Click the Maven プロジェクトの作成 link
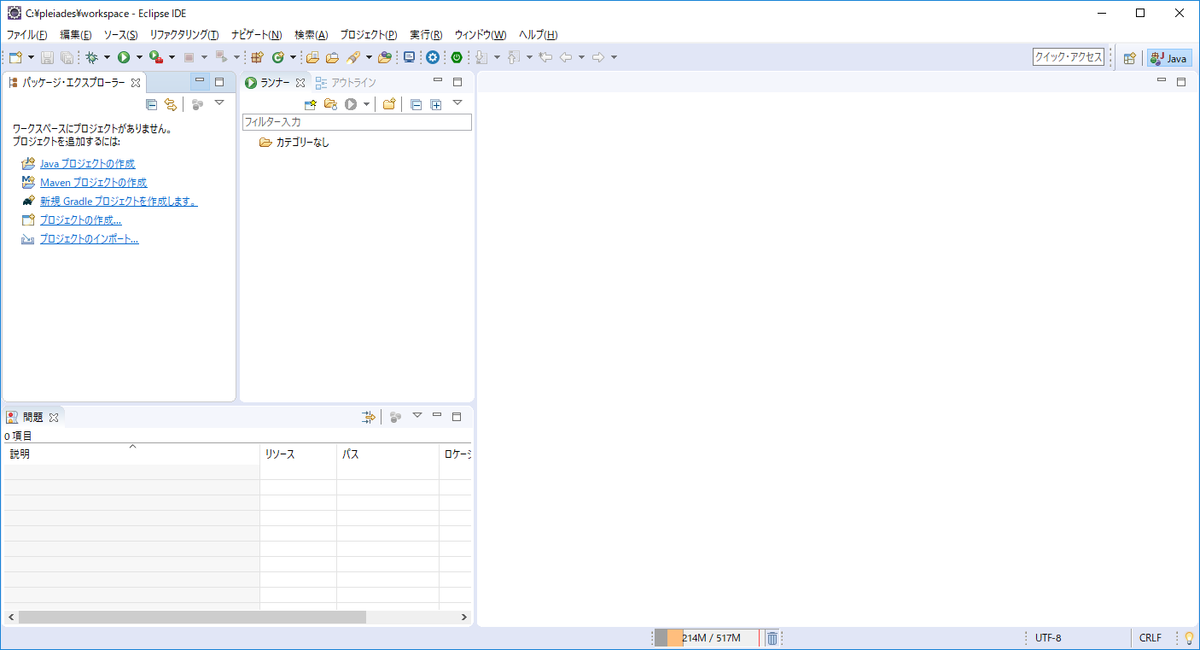The image size is (1200, 650). (93, 182)
